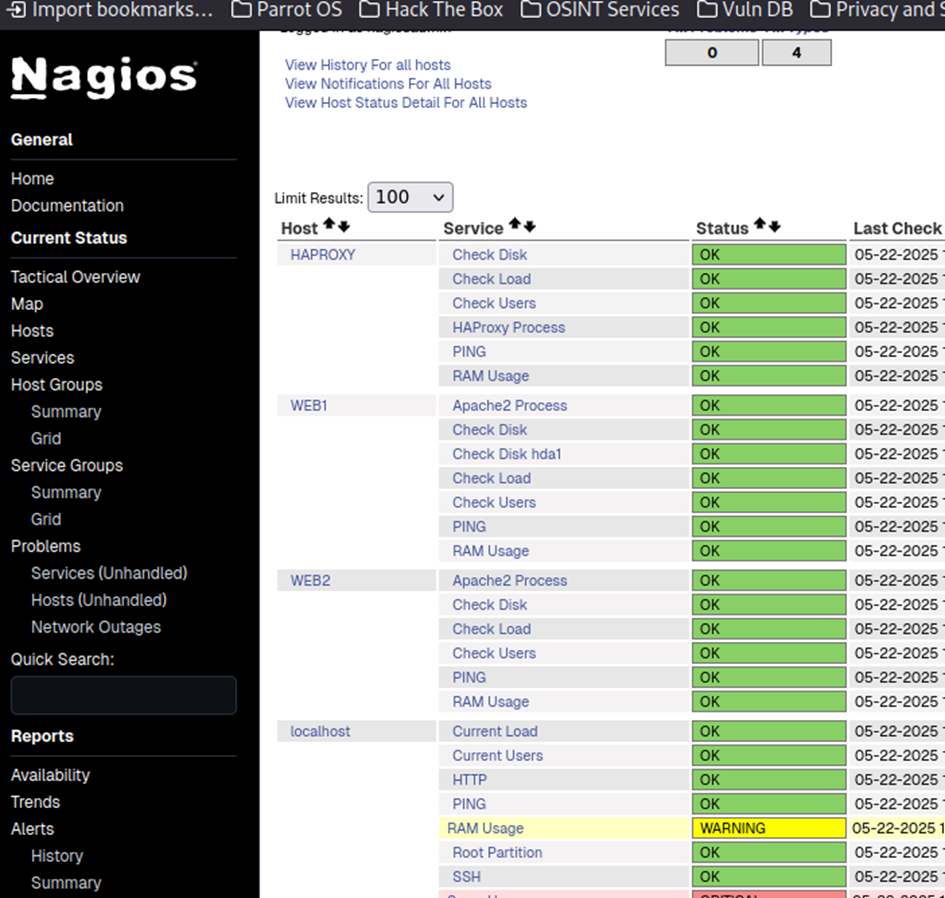This screenshot has width=945, height=898.
Task: Open the SSH service on localhost
Action: (x=466, y=876)
